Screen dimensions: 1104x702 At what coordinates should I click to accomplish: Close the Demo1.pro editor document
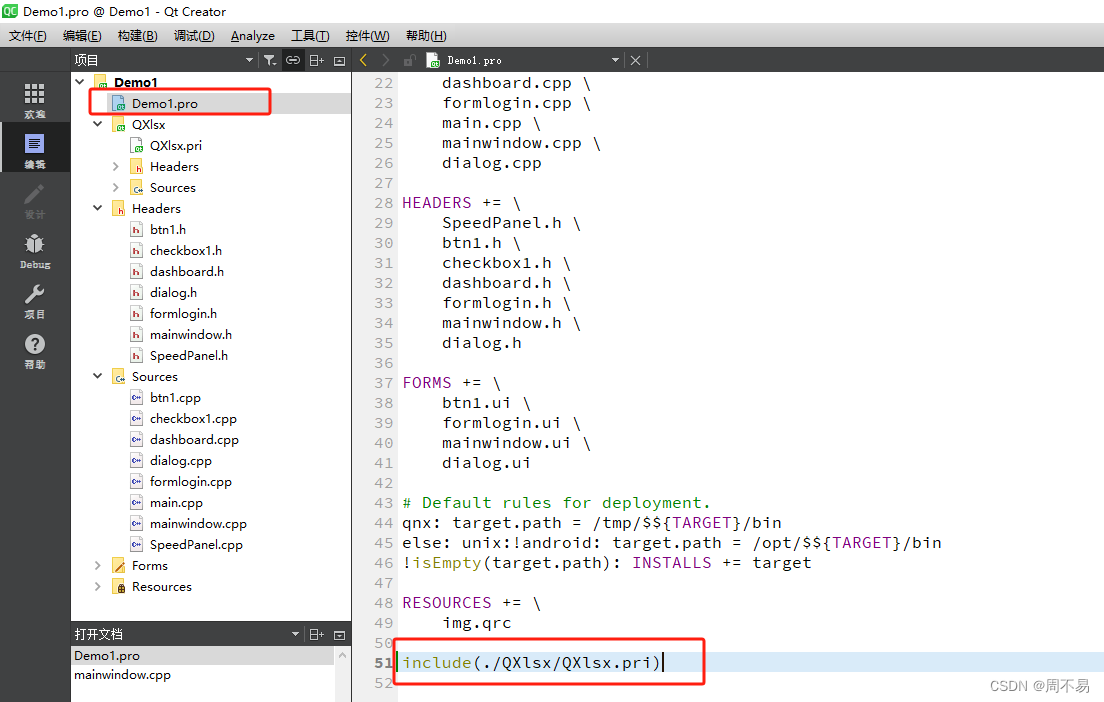click(x=635, y=61)
